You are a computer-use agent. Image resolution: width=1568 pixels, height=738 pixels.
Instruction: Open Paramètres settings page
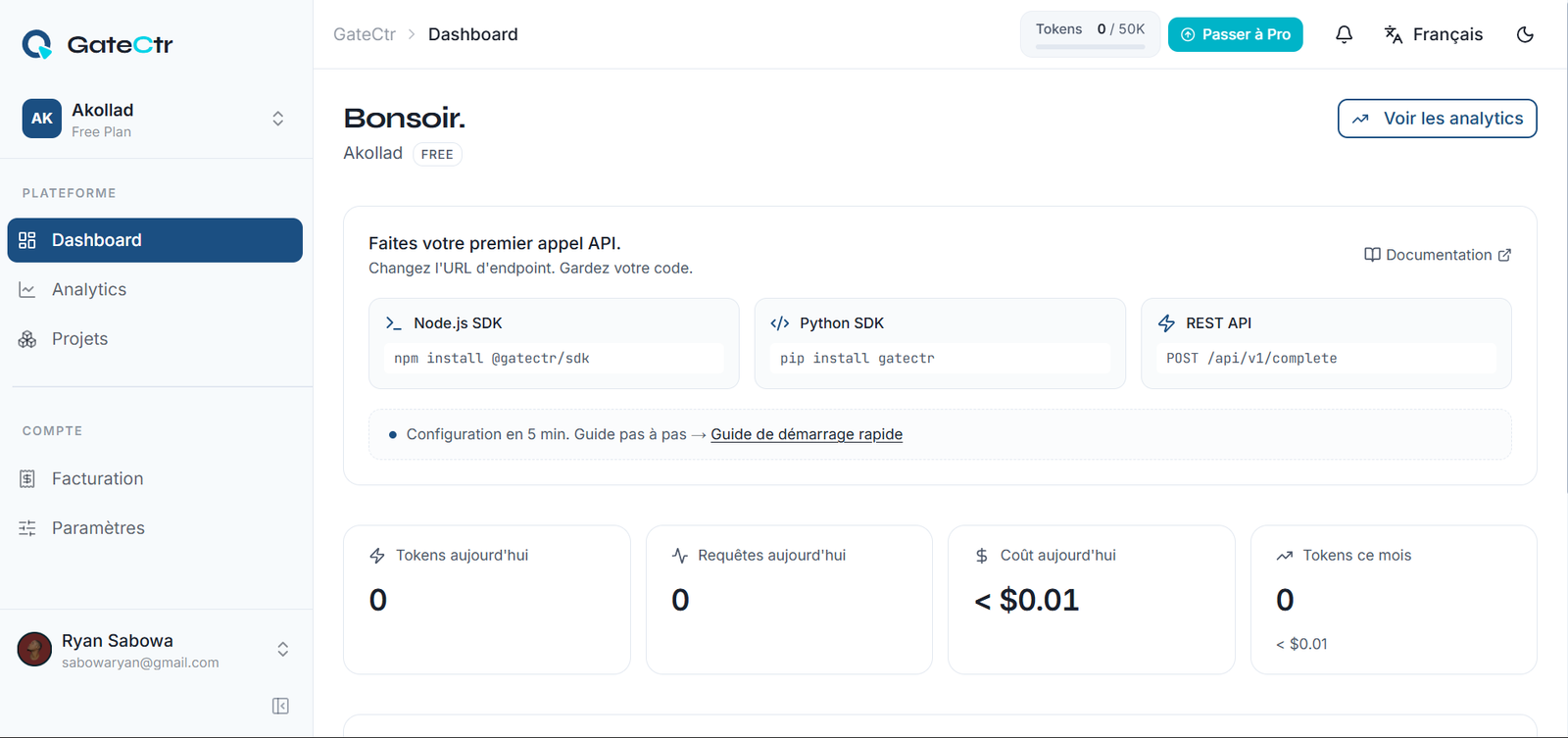98,528
